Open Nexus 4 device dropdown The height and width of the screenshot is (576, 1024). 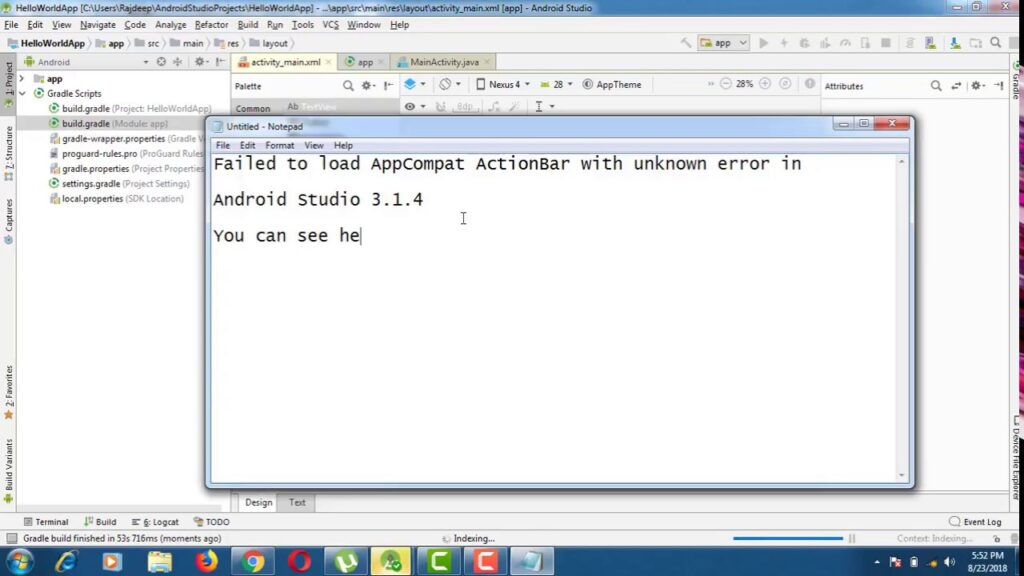pyautogui.click(x=502, y=84)
